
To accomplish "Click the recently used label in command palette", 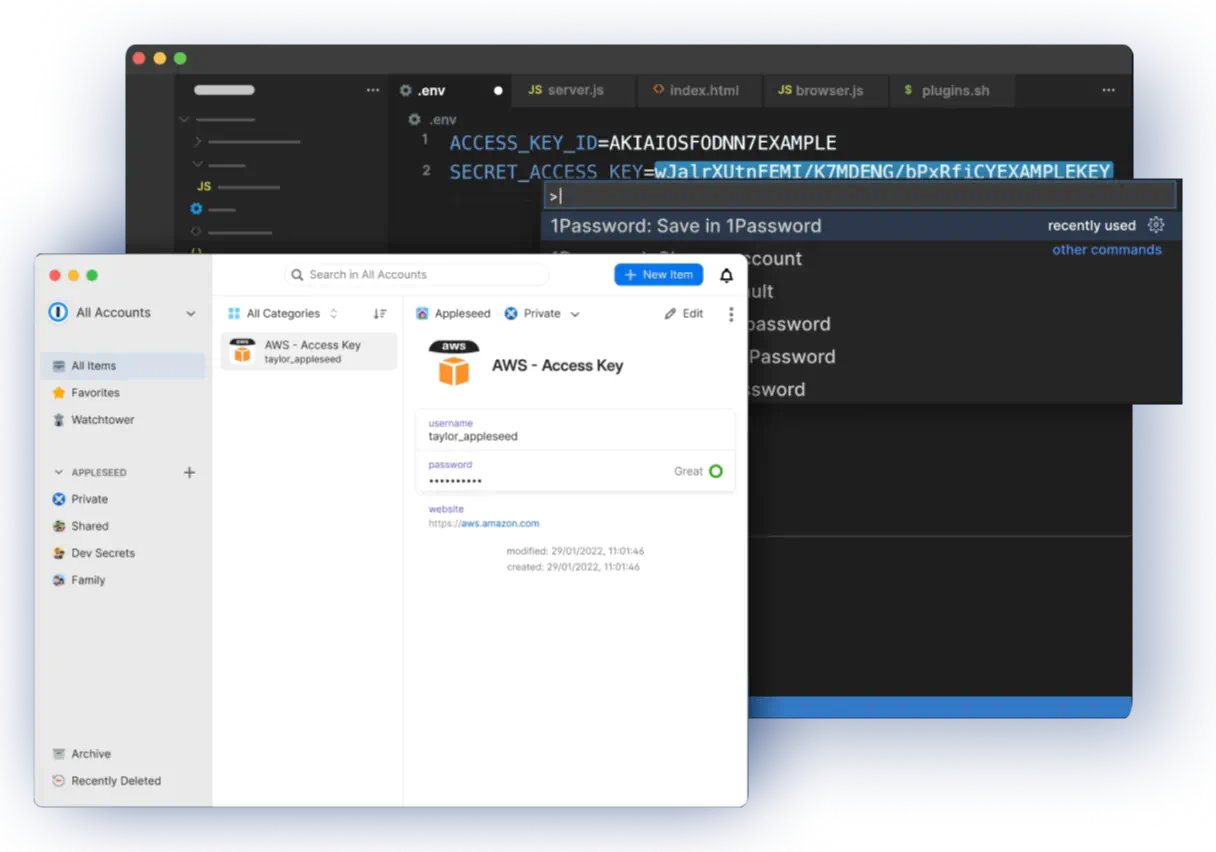I will click(1092, 226).
